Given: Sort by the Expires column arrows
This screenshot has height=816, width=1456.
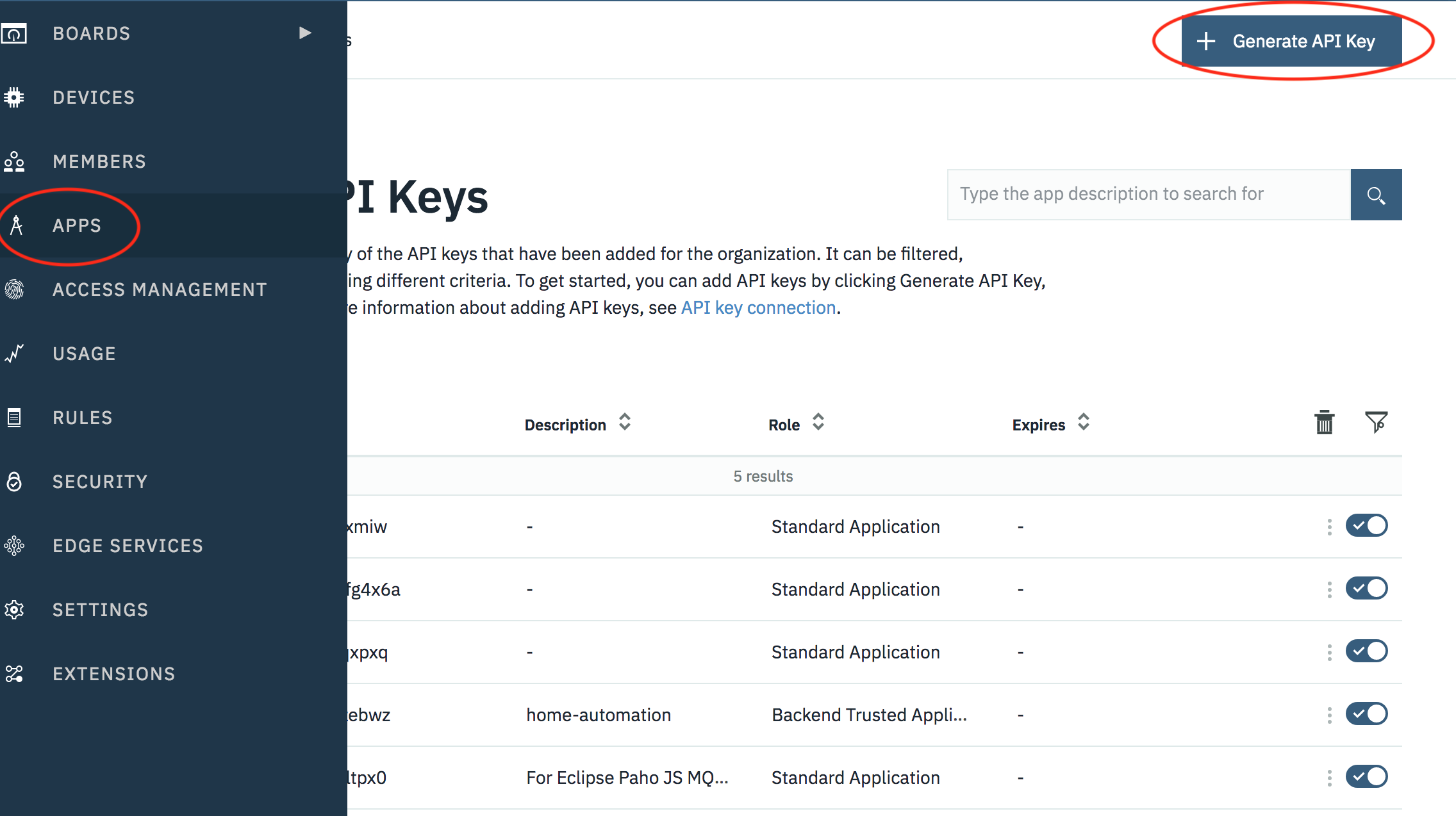Looking at the screenshot, I should tap(1083, 423).
